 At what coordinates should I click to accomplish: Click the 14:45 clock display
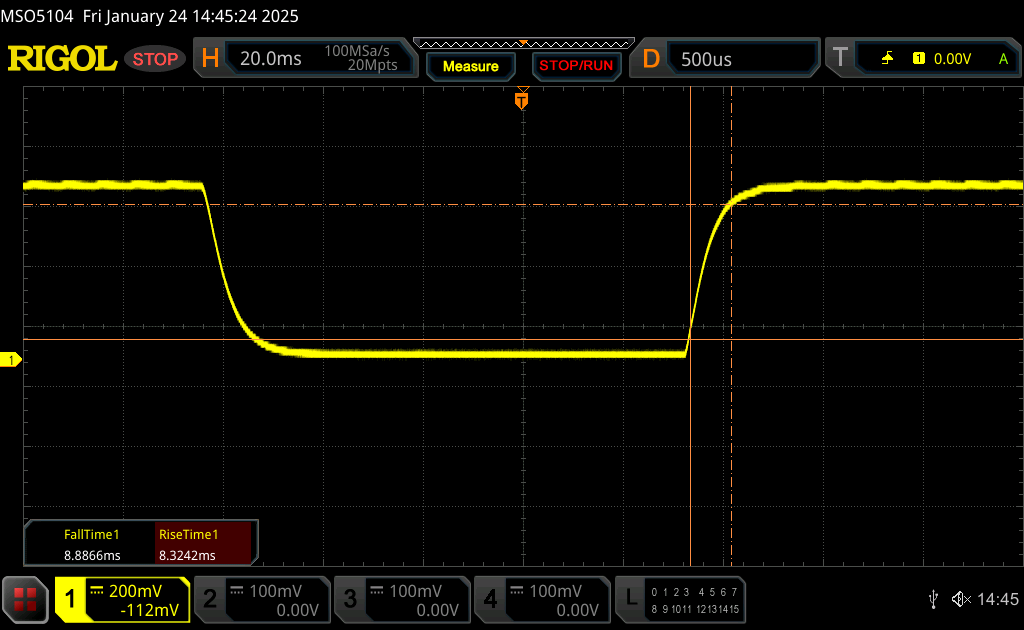pyautogui.click(x=997, y=599)
